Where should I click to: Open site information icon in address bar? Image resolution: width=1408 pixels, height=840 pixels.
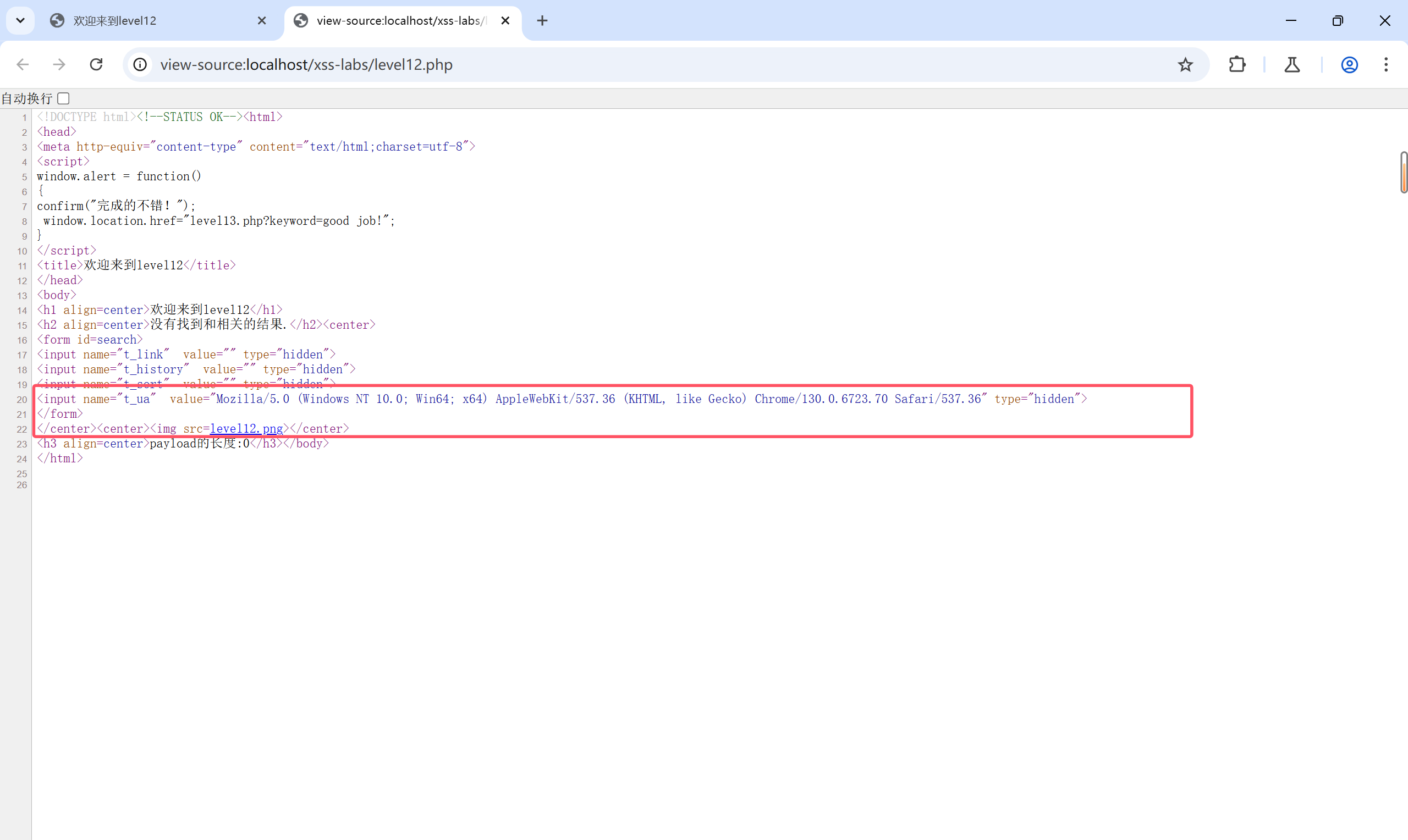140,64
